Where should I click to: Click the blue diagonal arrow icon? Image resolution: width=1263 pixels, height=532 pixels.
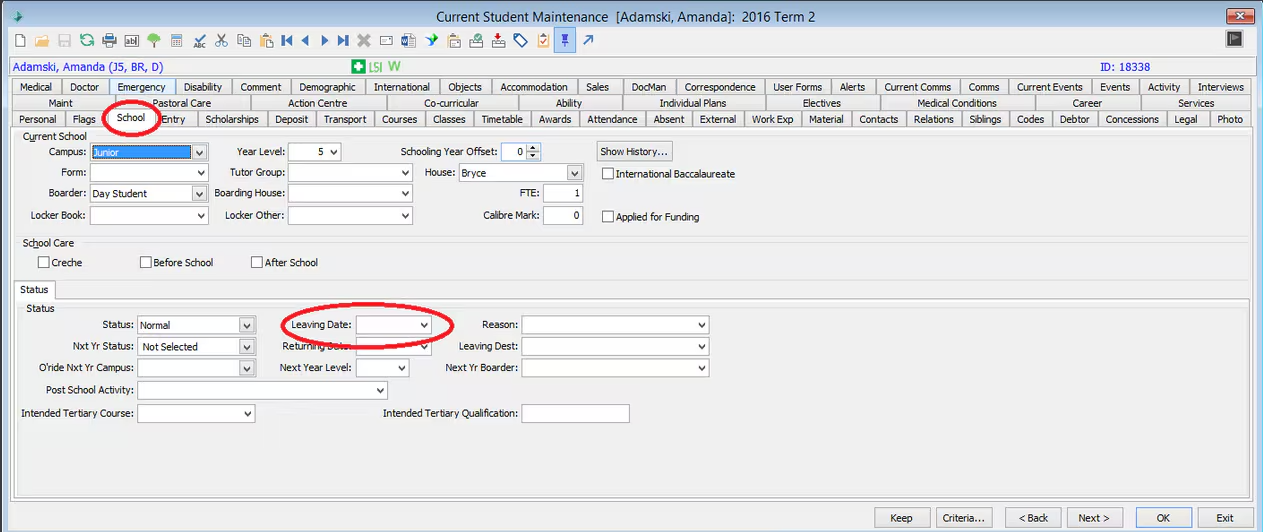pos(588,41)
